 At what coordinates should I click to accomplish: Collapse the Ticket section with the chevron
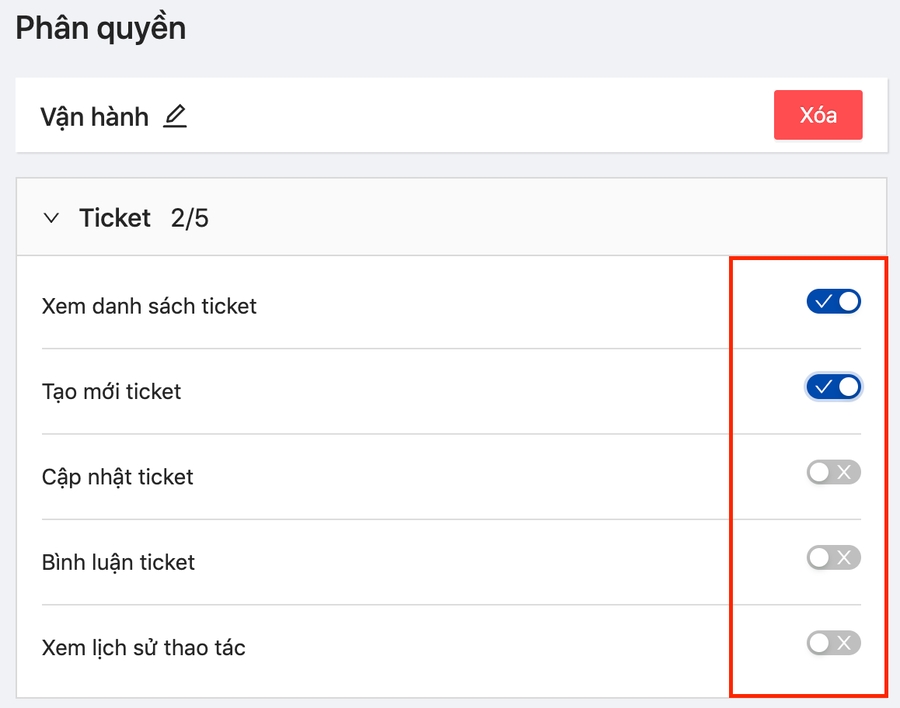coord(52,218)
